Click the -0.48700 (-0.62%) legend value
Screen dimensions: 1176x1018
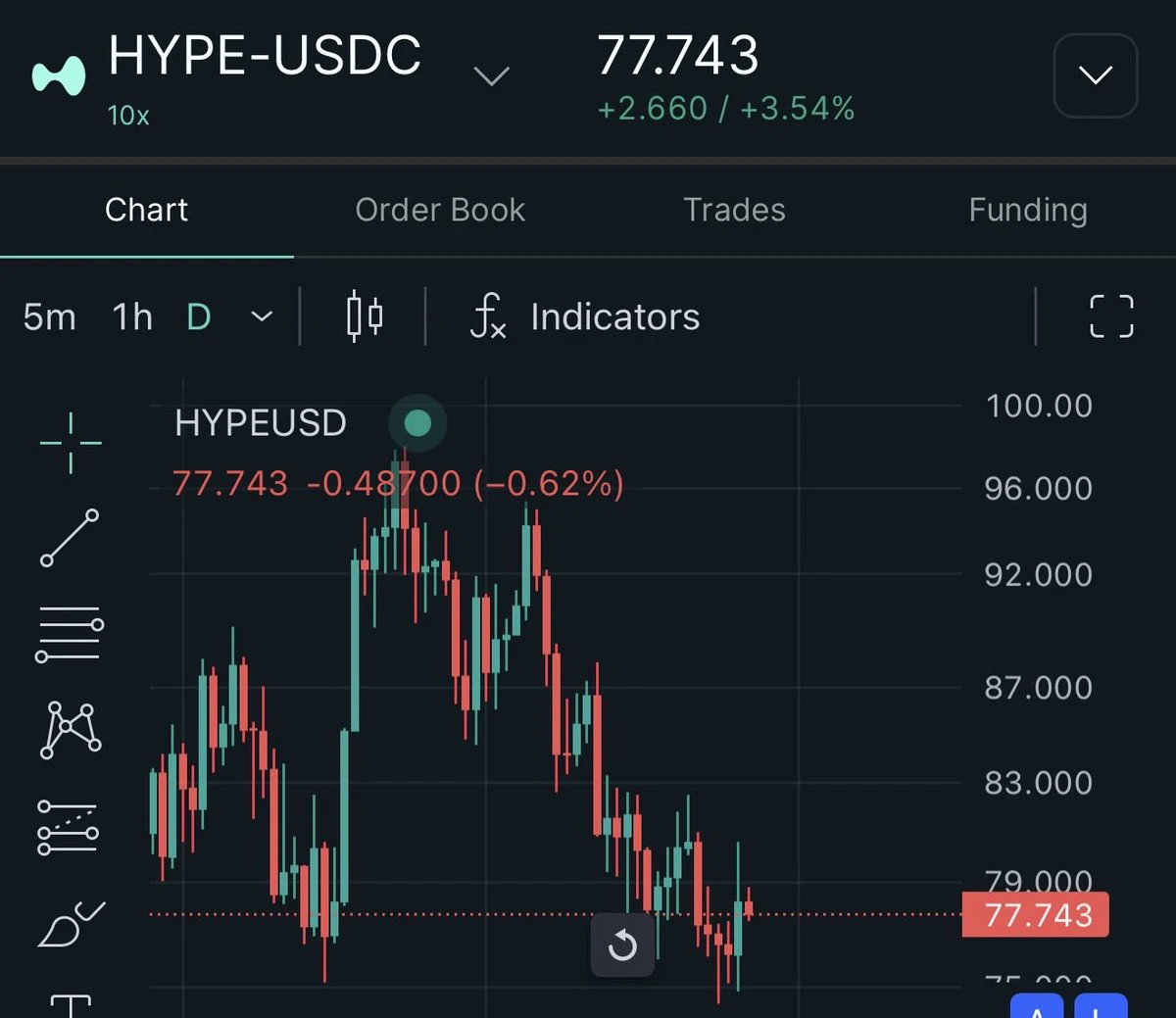(465, 483)
